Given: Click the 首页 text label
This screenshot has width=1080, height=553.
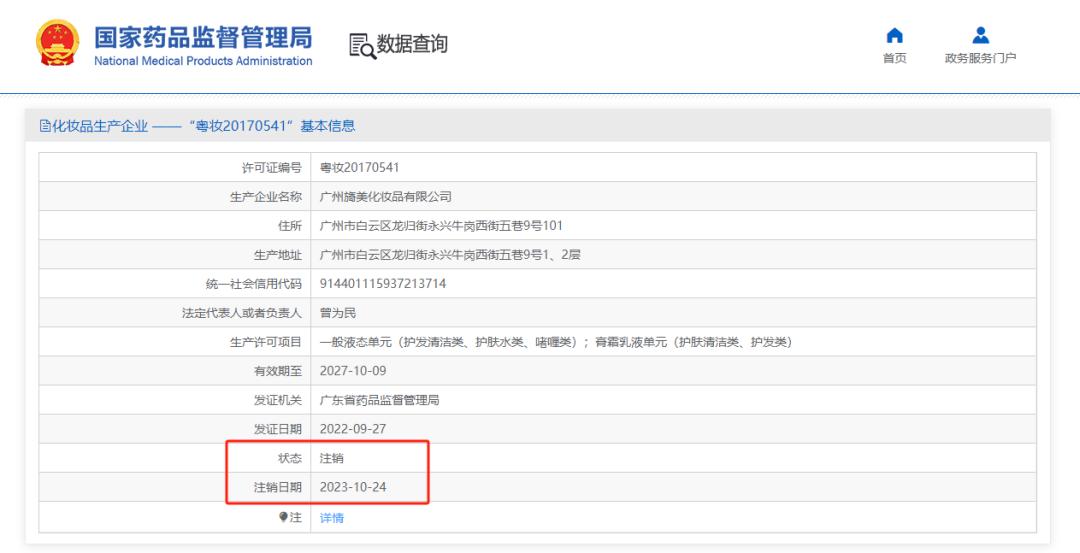Looking at the screenshot, I should point(894,59).
